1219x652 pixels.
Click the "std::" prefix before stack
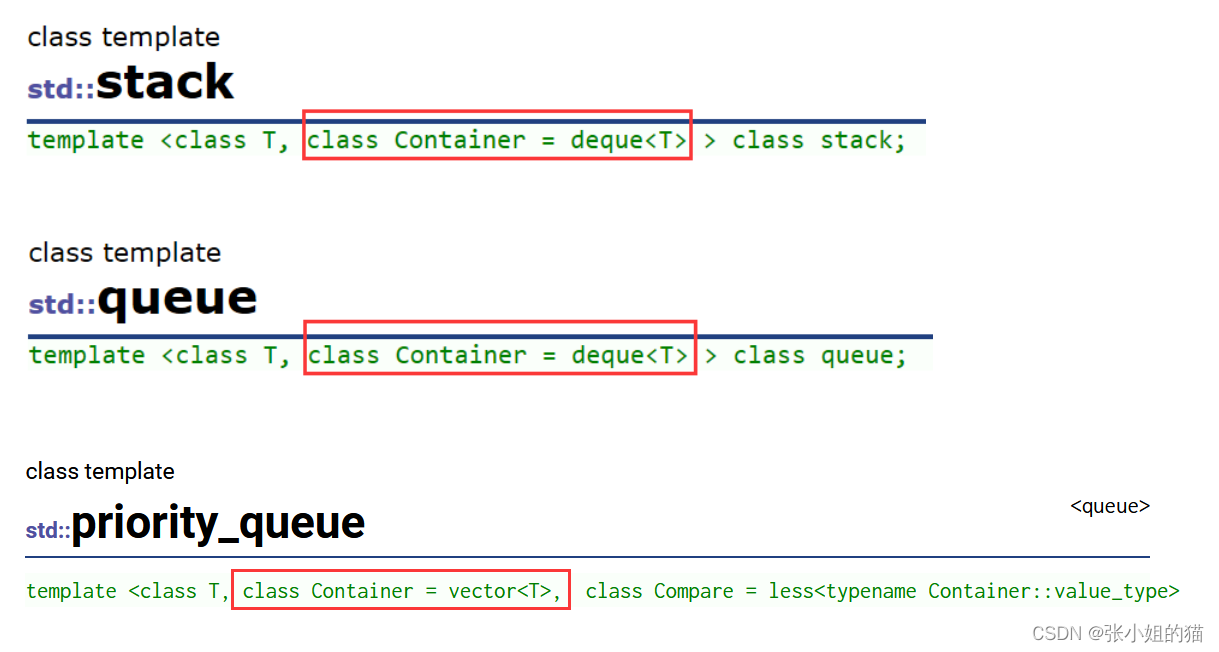[x=61, y=89]
